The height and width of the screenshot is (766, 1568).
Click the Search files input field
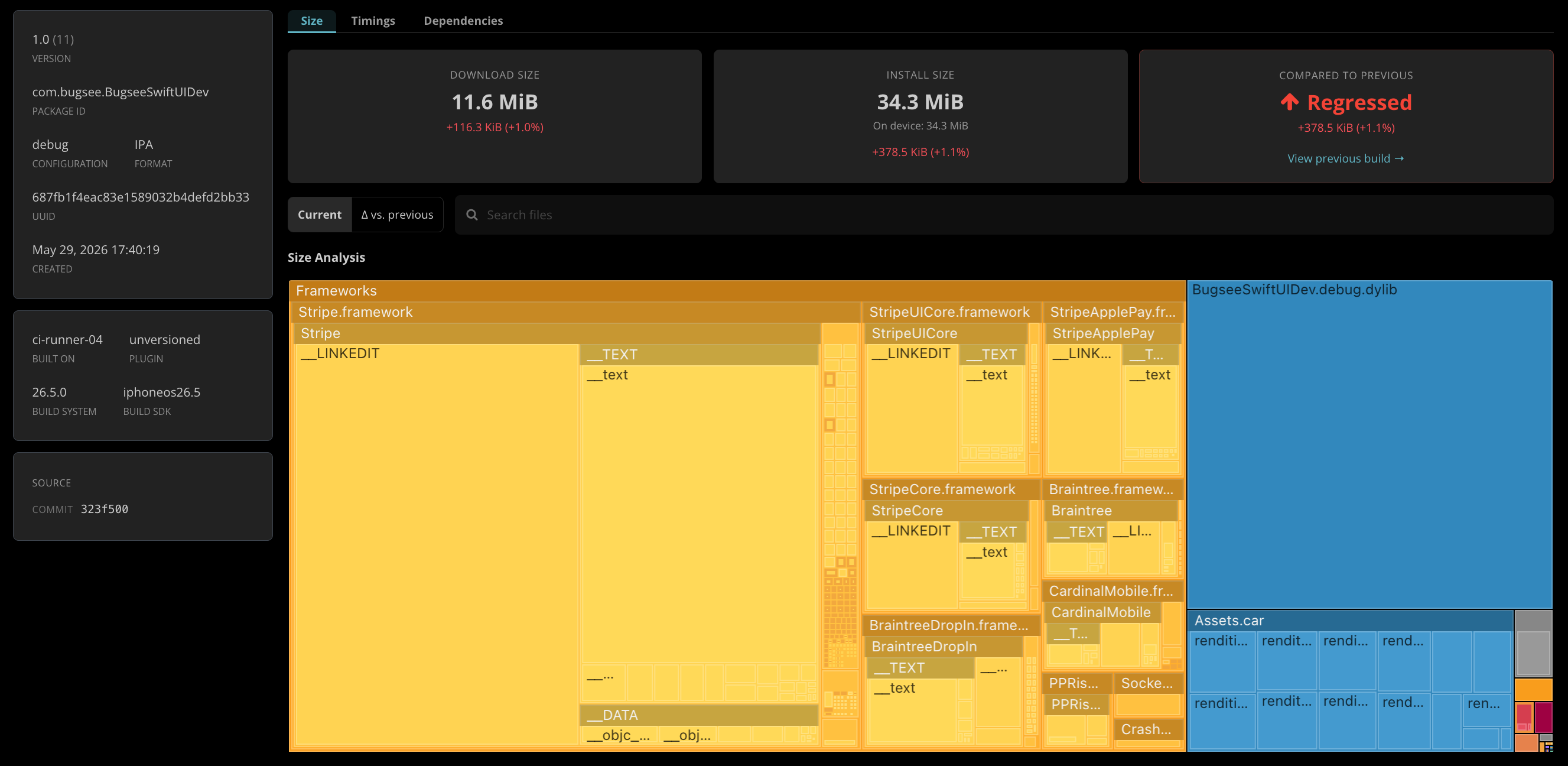pos(1004,215)
